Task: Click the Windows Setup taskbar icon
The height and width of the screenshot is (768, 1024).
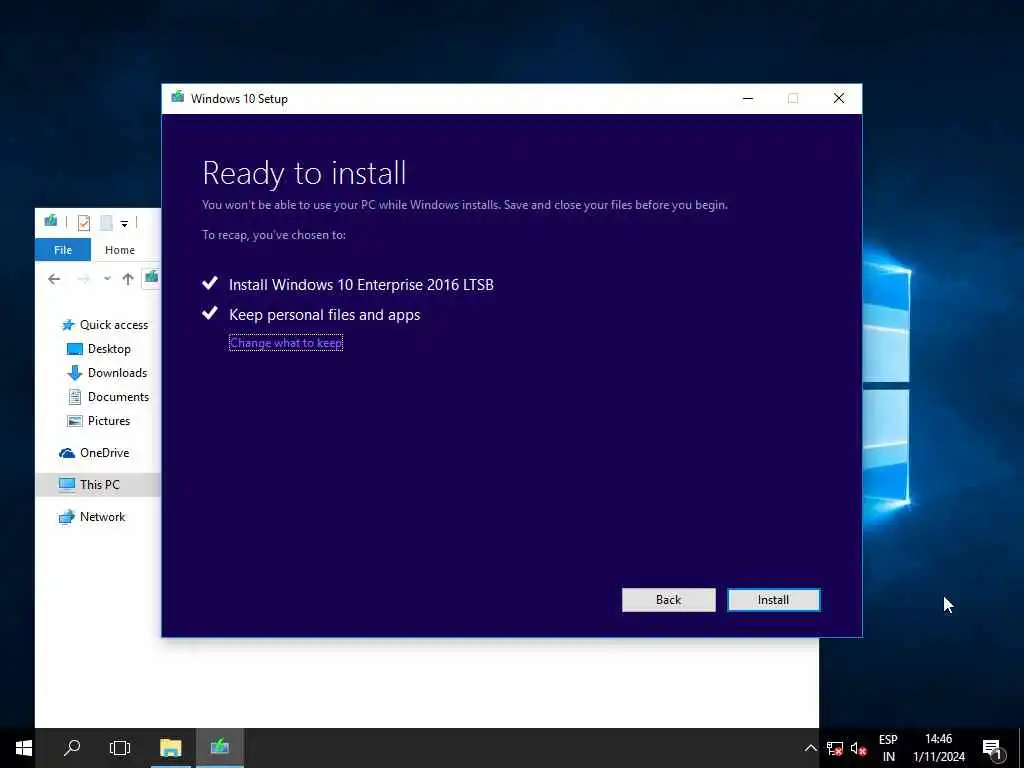Action: pos(219,748)
